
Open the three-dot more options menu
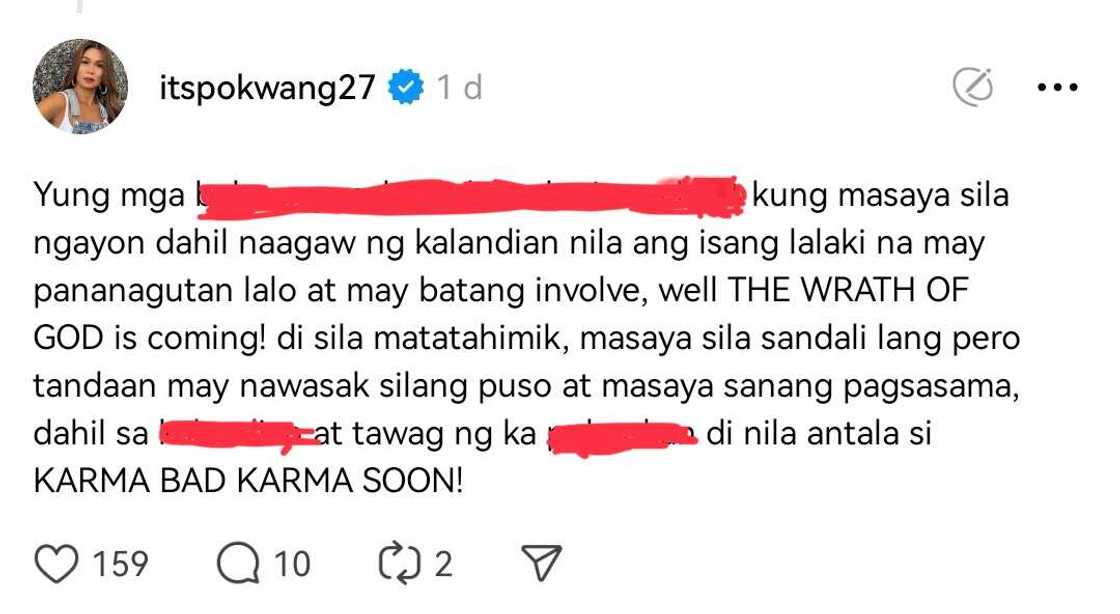(1057, 87)
